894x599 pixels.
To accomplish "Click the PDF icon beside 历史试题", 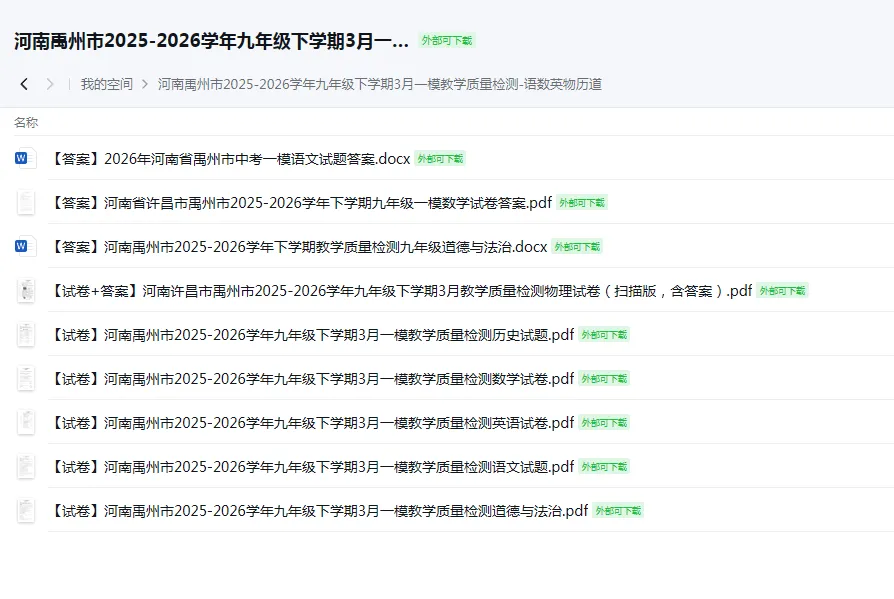I will tap(24, 334).
